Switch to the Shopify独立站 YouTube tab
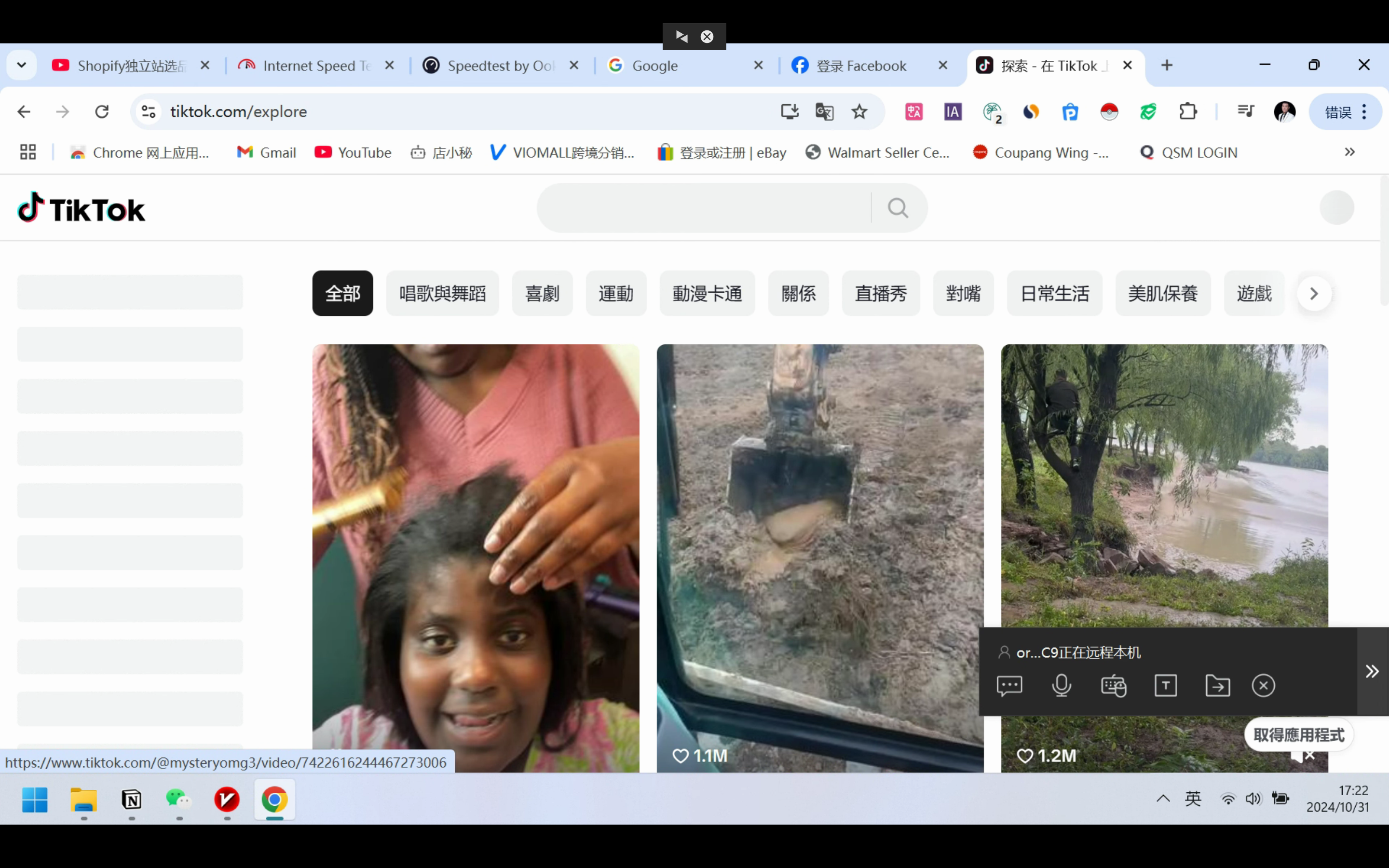This screenshot has width=1389, height=868. tap(131, 66)
